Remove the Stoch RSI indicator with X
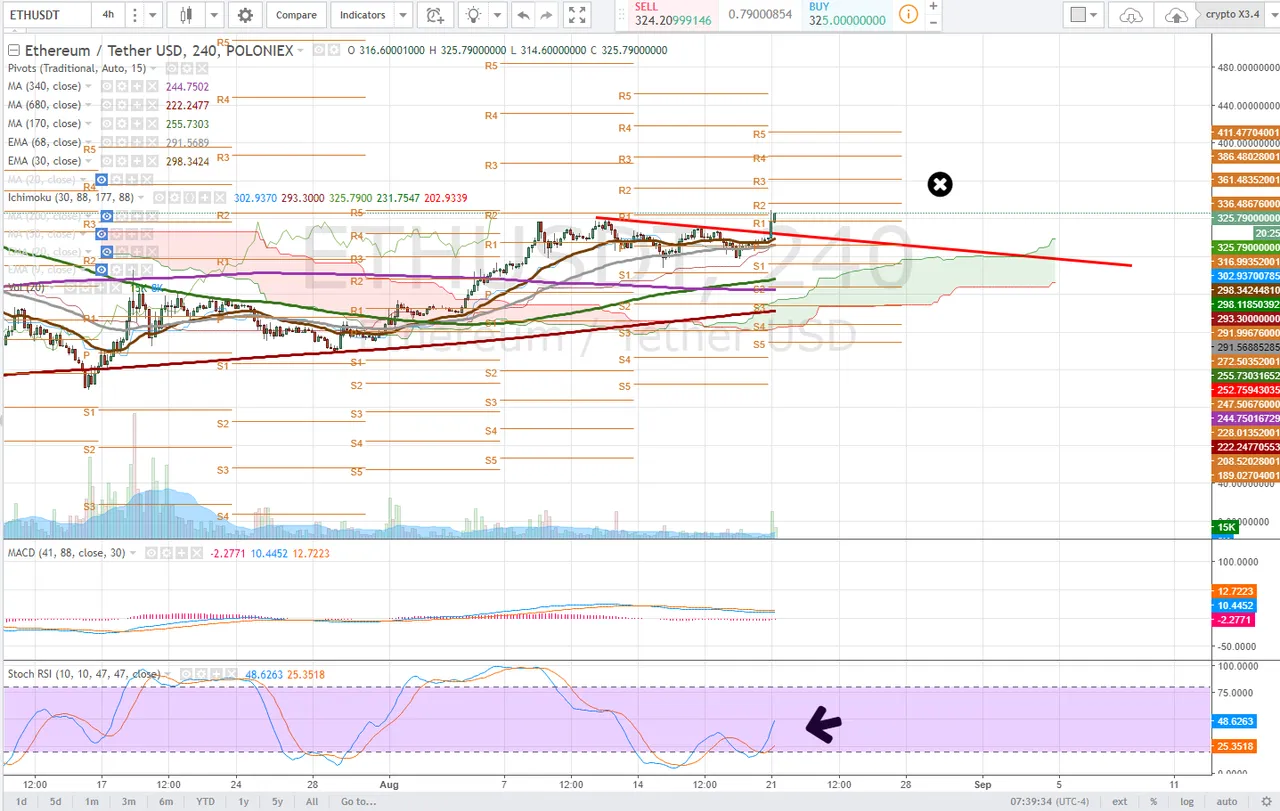This screenshot has width=1280, height=811. [231, 674]
